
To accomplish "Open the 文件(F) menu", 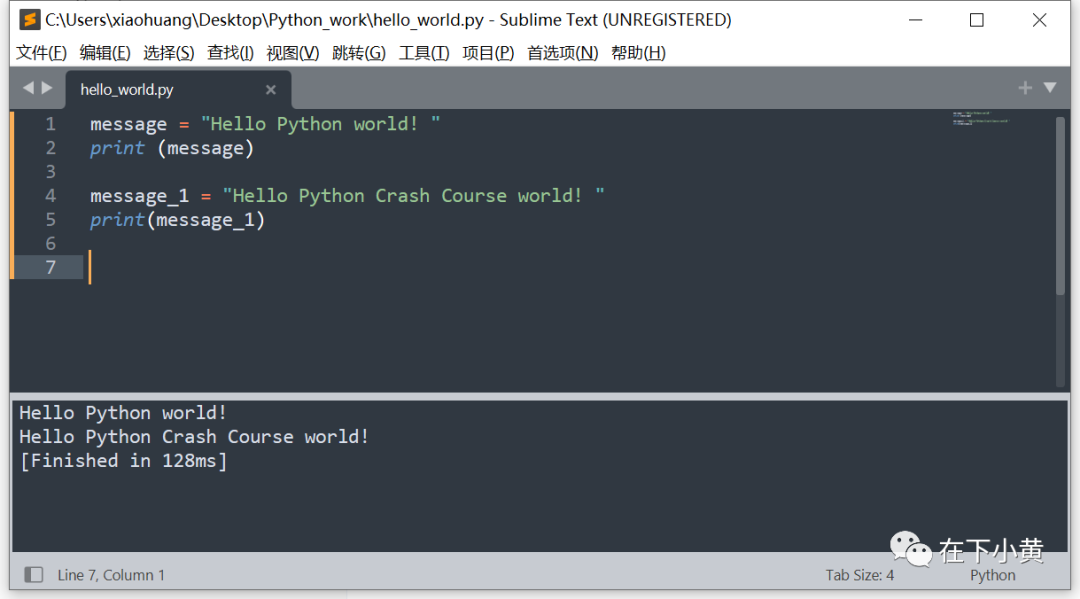I will (x=41, y=53).
